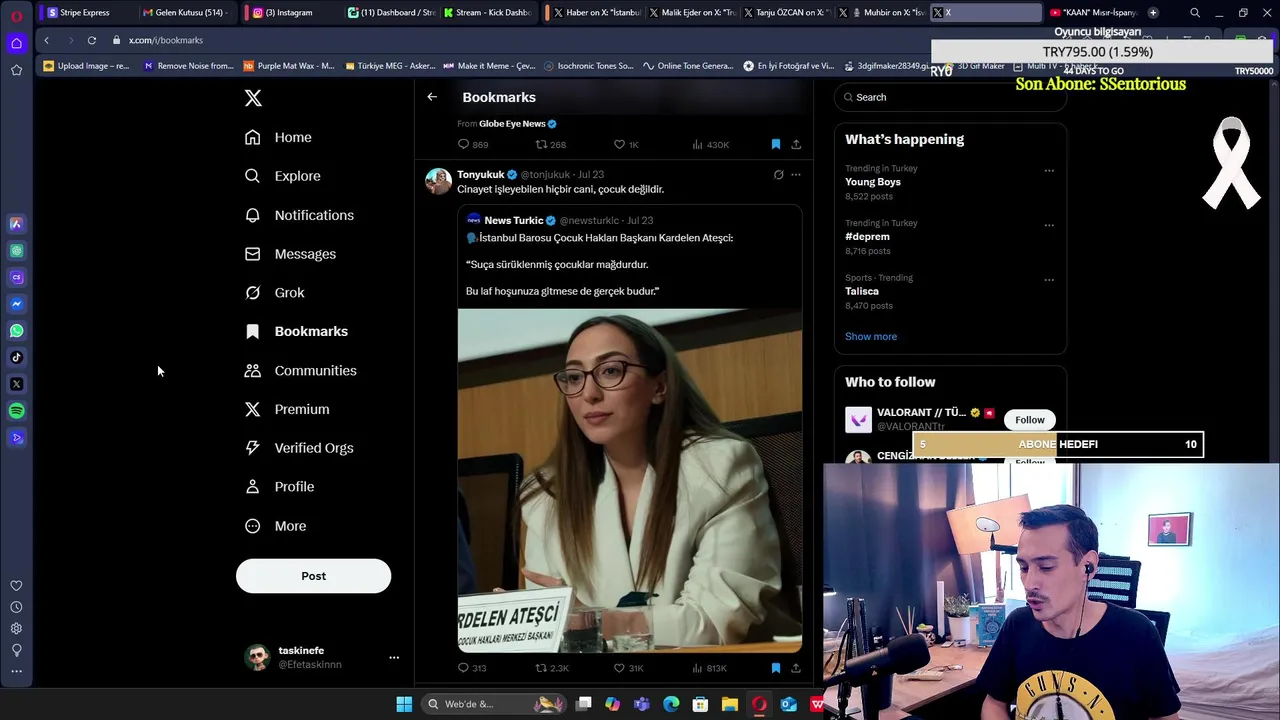This screenshot has width=1280, height=720.
Task: Switch to the Stripe Express tab
Action: pyautogui.click(x=85, y=13)
